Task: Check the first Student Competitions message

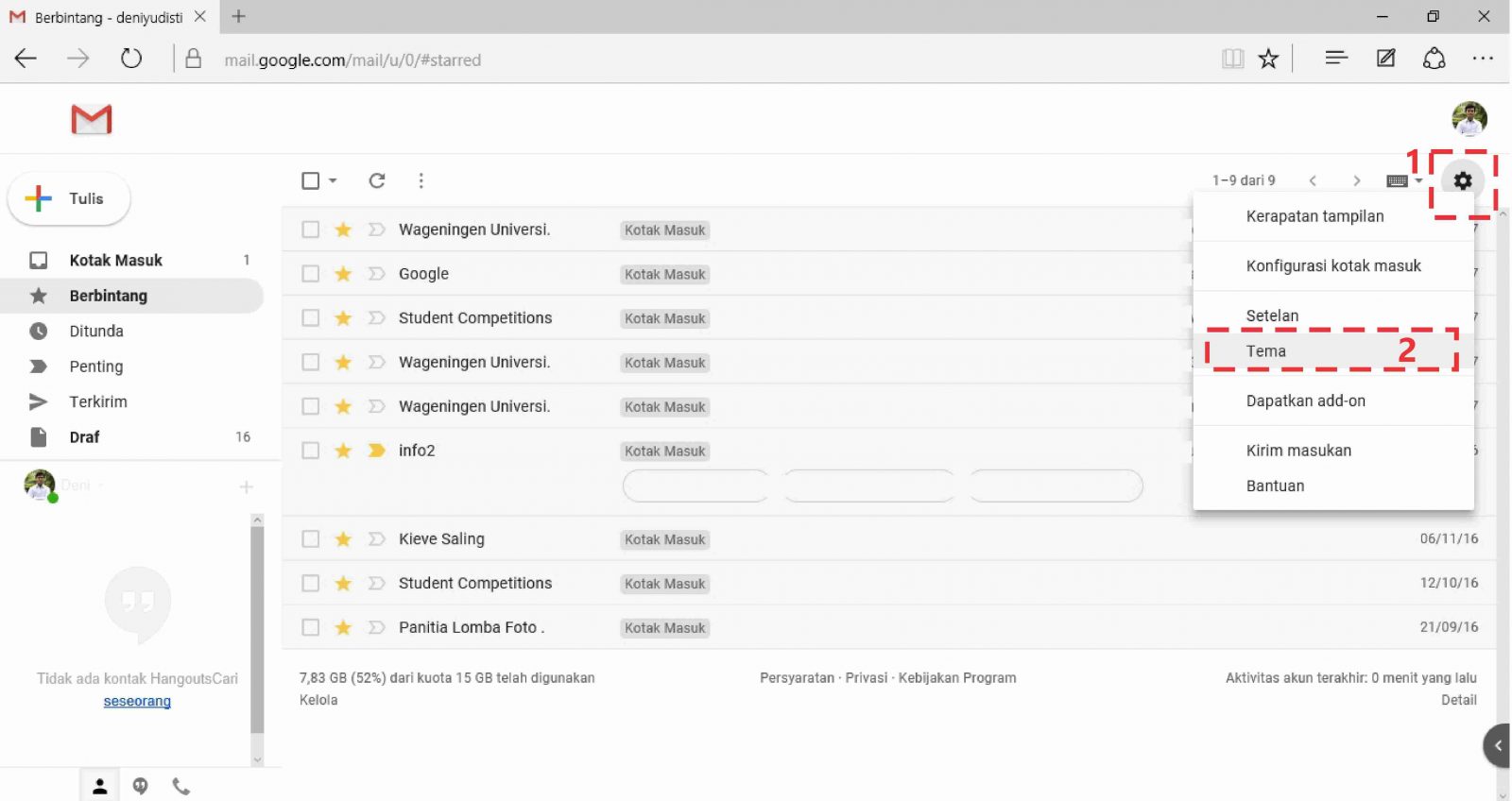Action: [310, 318]
